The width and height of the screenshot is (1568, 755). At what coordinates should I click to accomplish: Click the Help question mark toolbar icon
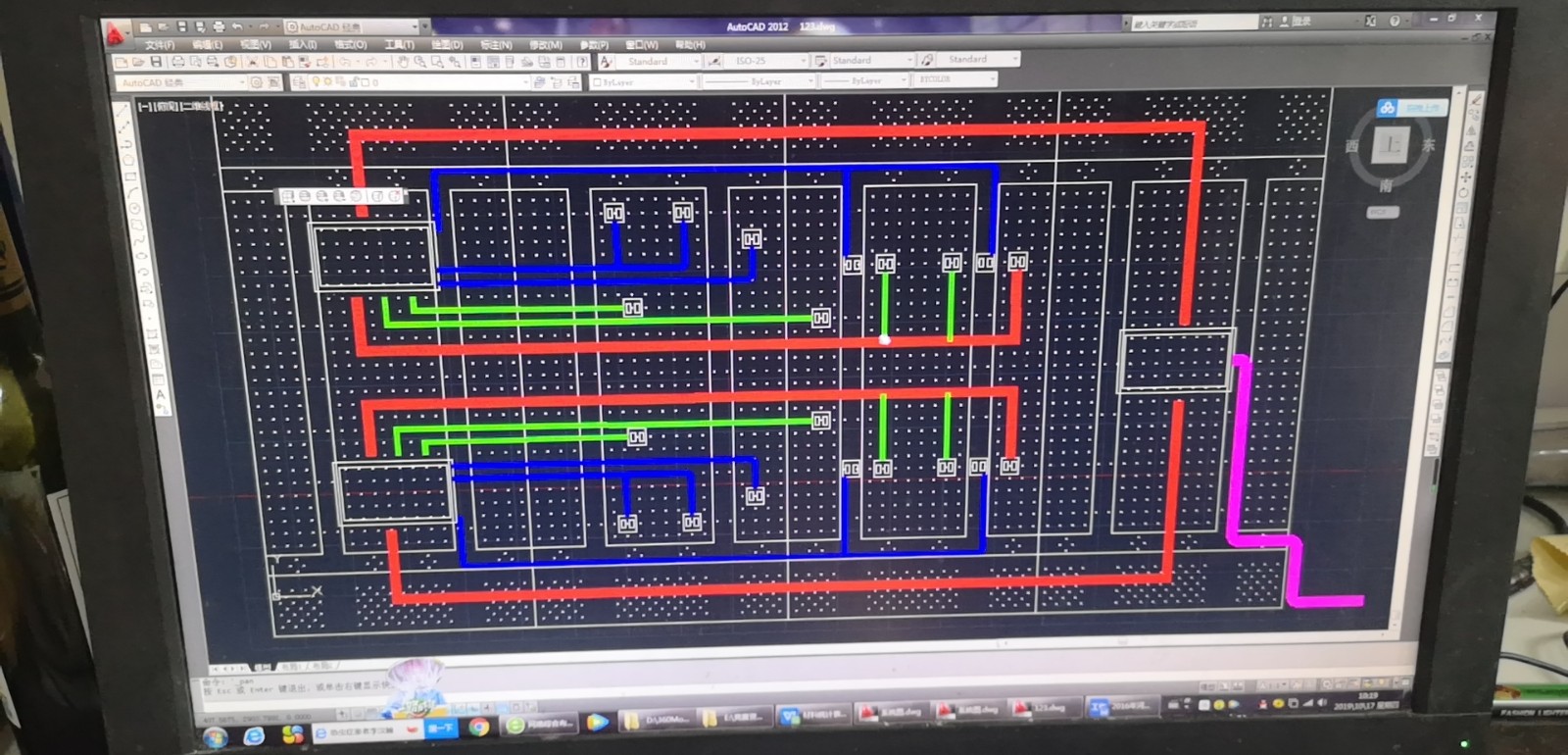coord(582,62)
